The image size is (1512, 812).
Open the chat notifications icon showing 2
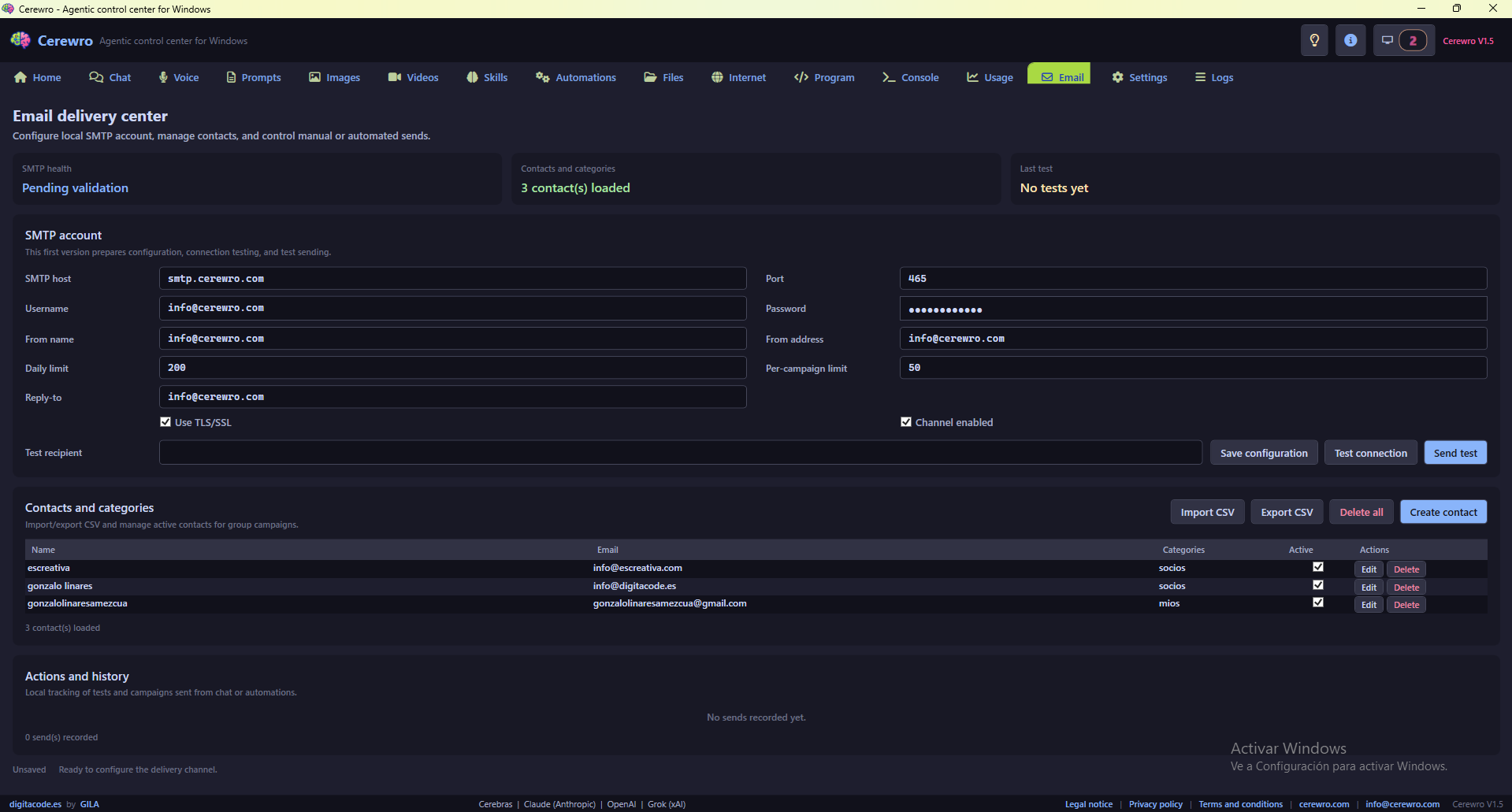tap(1403, 40)
